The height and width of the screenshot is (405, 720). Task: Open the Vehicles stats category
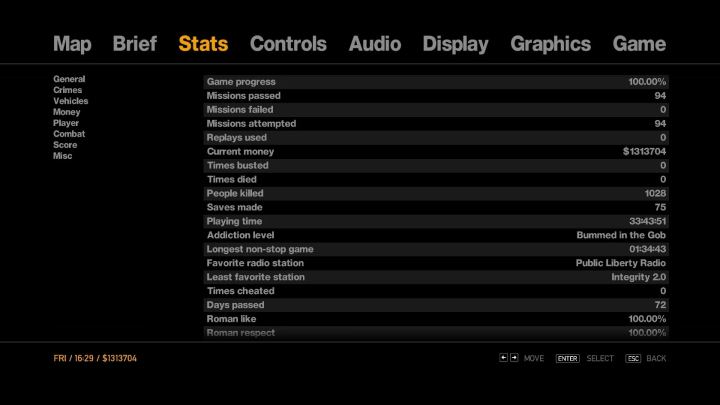70,101
